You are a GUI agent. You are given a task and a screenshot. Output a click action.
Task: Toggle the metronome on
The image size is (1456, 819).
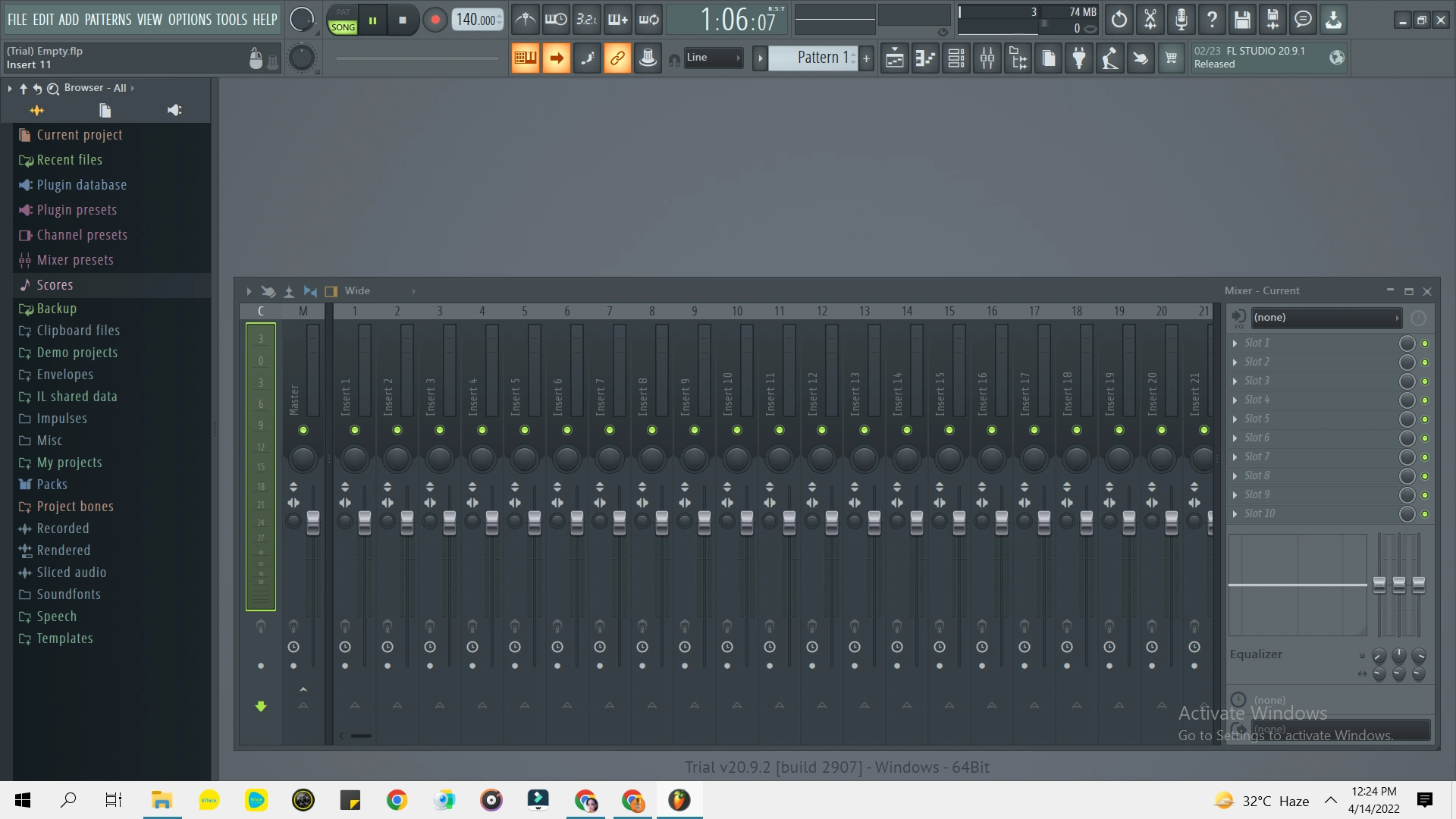[525, 20]
